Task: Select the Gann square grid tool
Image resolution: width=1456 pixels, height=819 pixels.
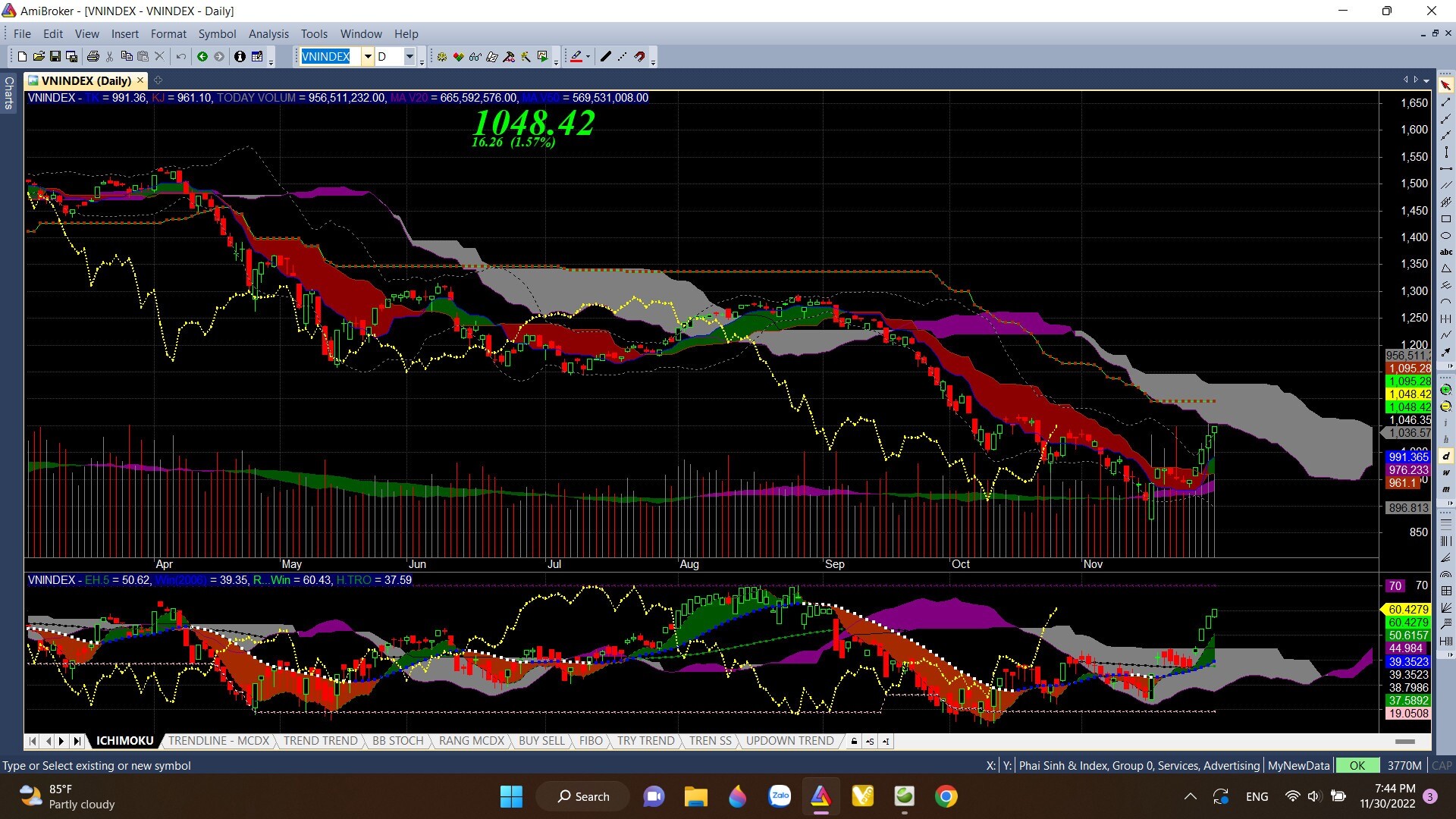Action: (x=1446, y=591)
